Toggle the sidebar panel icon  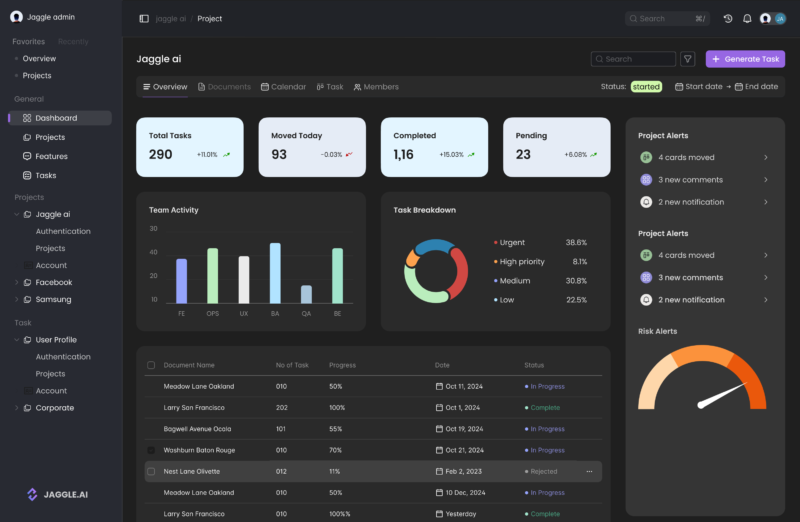click(x=144, y=18)
